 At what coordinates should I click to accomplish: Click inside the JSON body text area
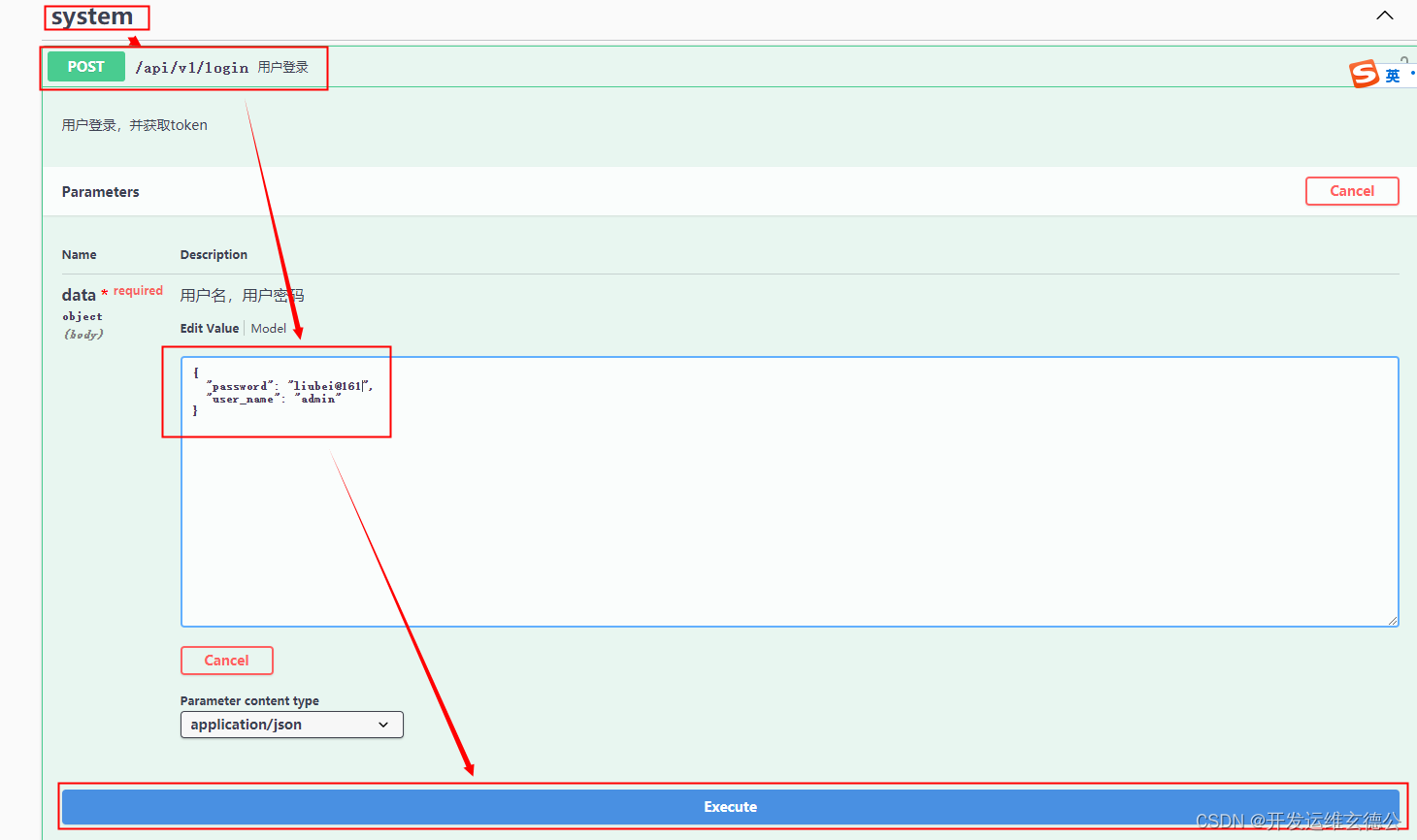pos(789,492)
